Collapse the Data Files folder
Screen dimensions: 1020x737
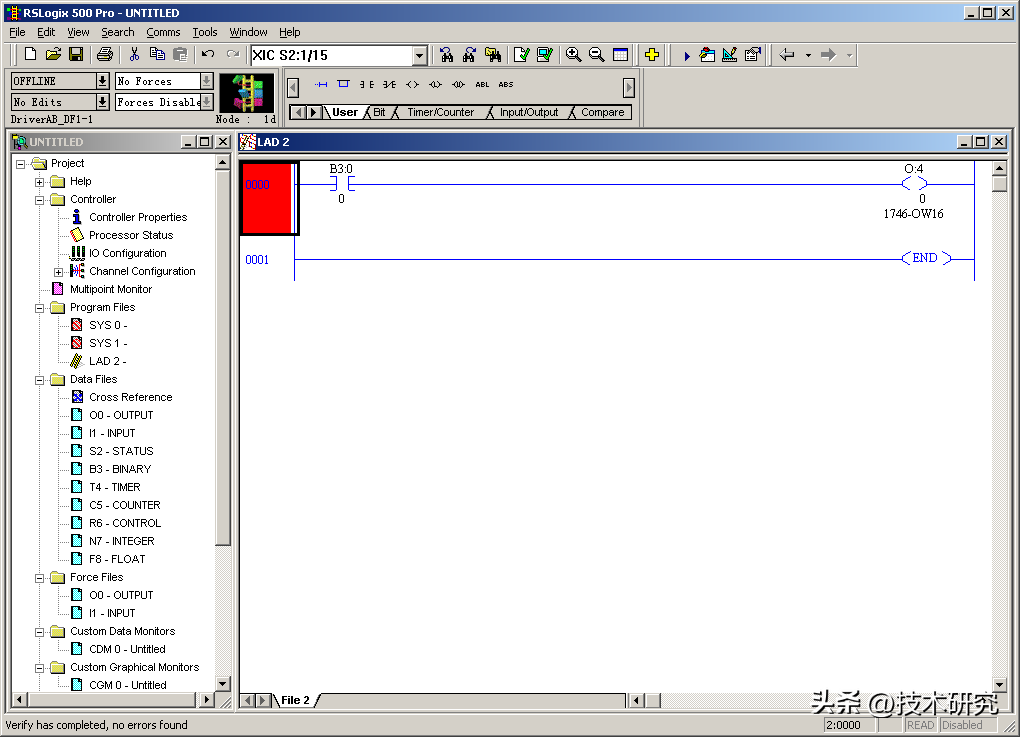[x=40, y=380]
